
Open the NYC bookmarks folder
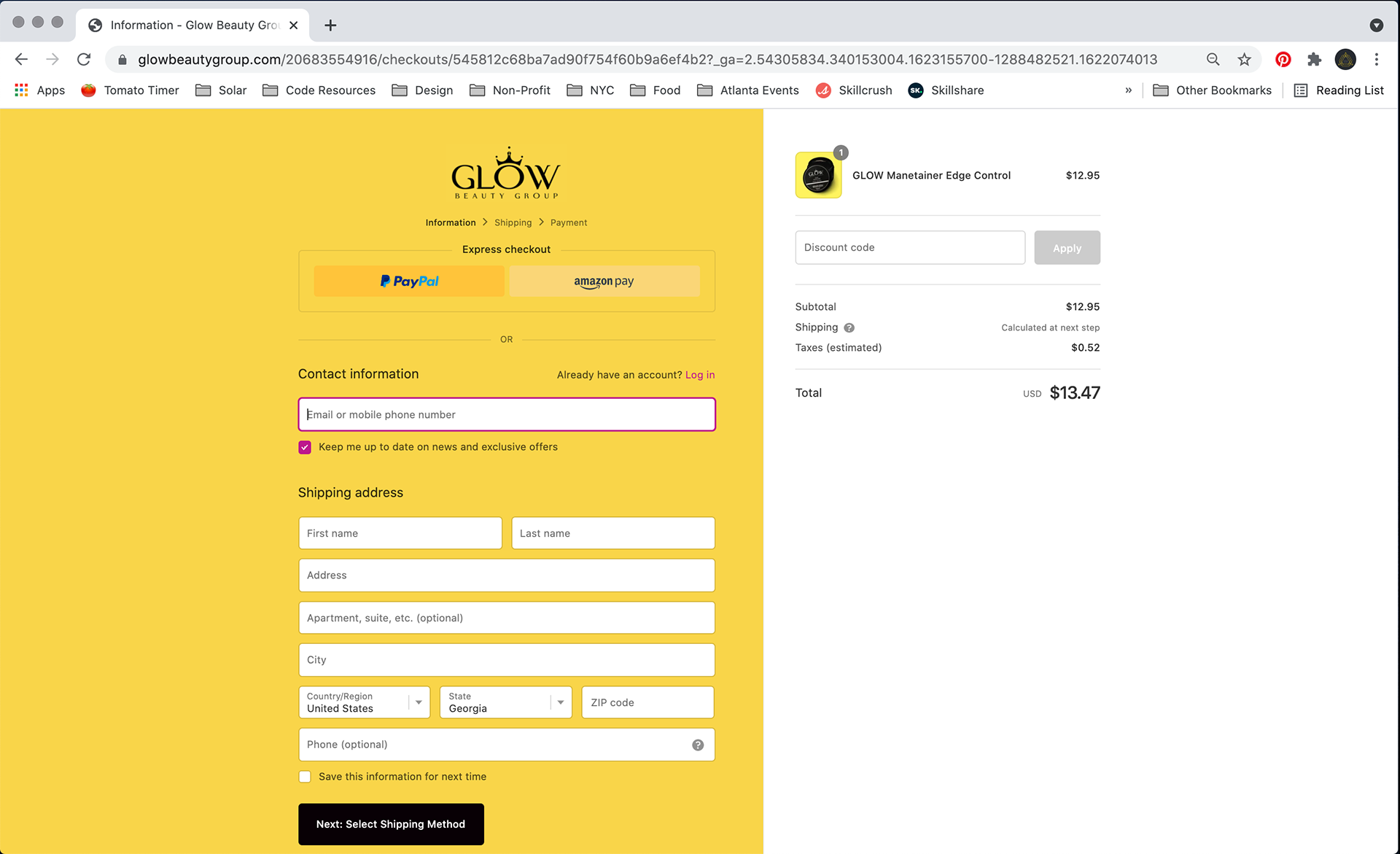point(591,90)
